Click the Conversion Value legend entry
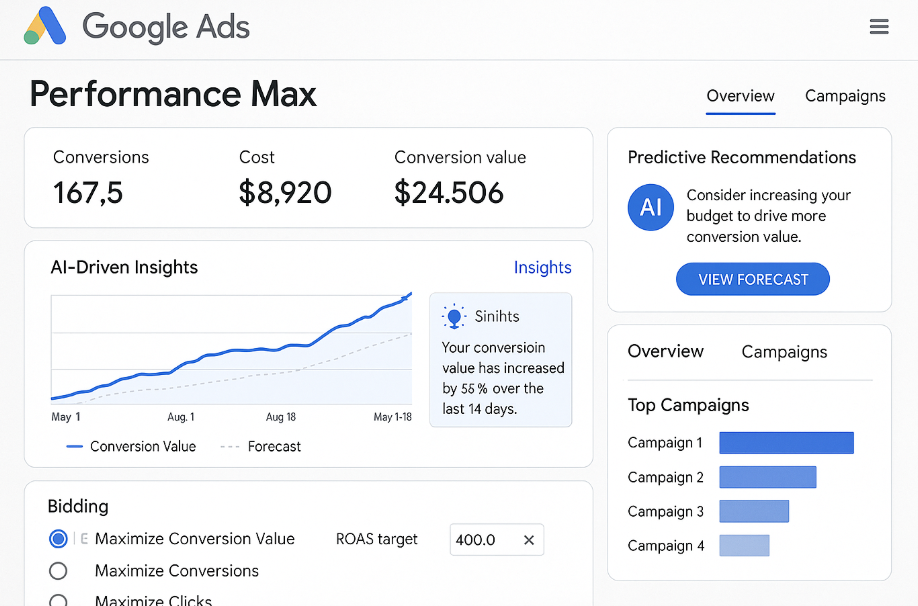 [131, 447]
